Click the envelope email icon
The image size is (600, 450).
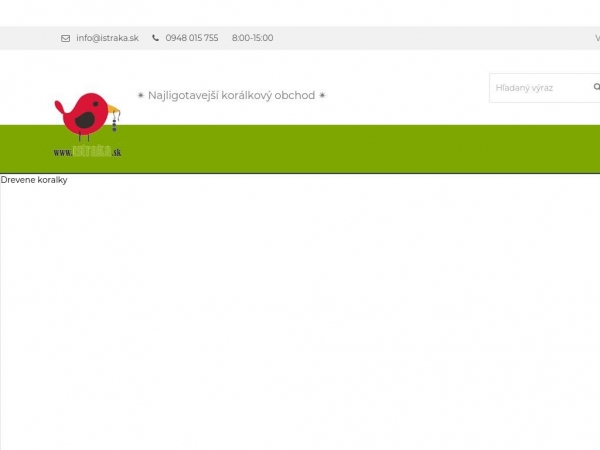coord(65,38)
